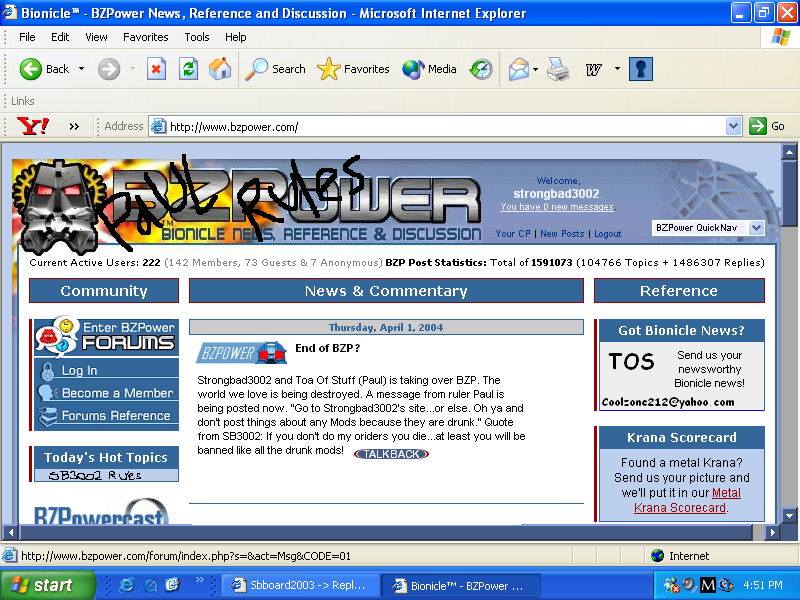Click the 4:51 PM clock

(x=763, y=585)
